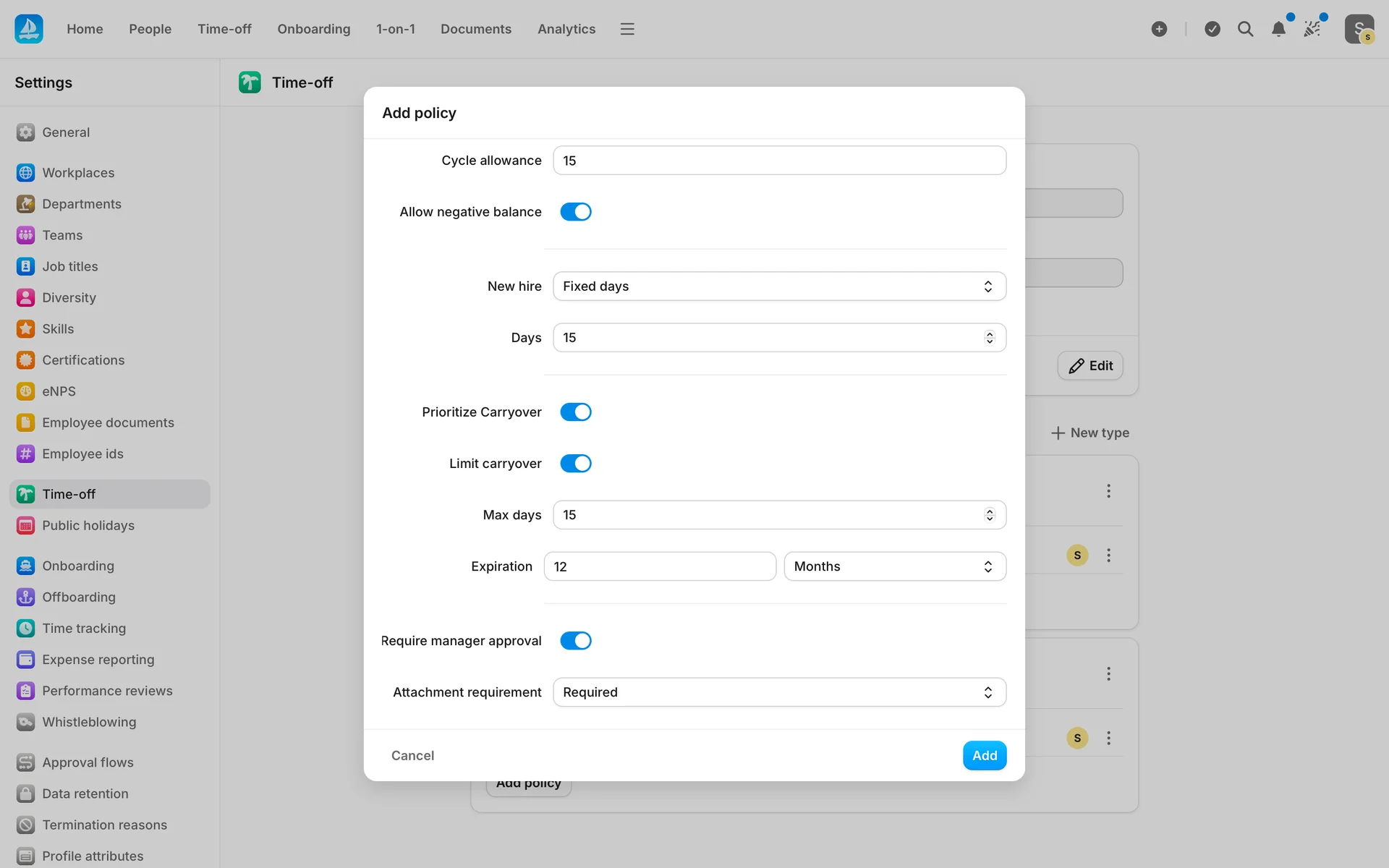Cancel the Add policy dialog

click(x=412, y=755)
